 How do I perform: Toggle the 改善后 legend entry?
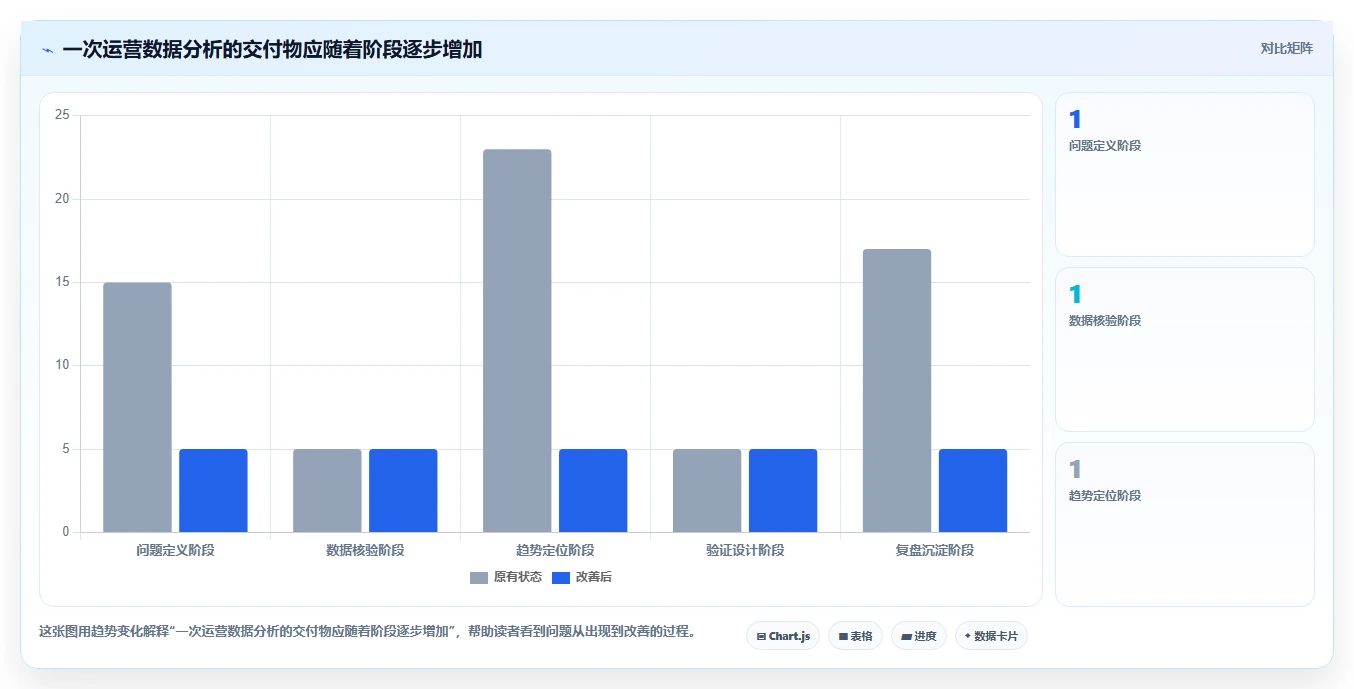point(582,577)
